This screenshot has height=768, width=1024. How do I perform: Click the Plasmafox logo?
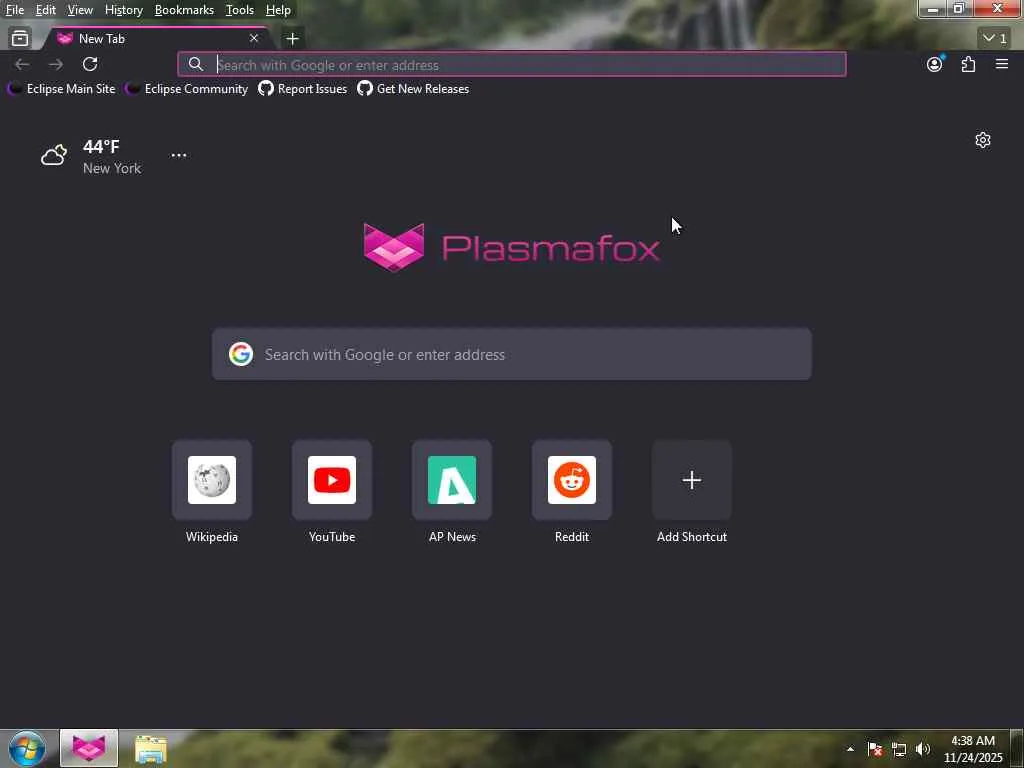coord(511,248)
